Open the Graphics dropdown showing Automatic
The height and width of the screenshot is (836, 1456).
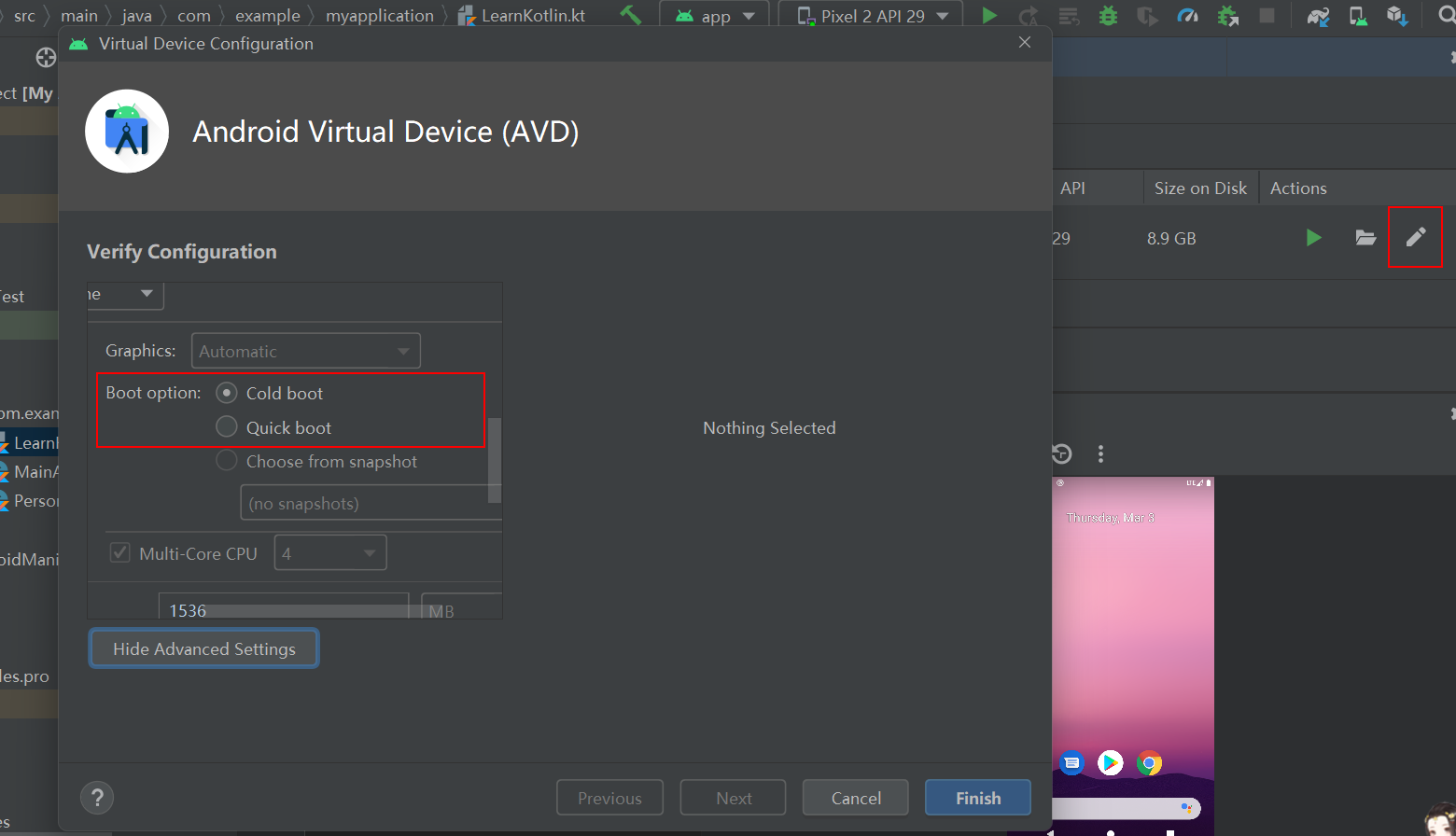tap(305, 350)
